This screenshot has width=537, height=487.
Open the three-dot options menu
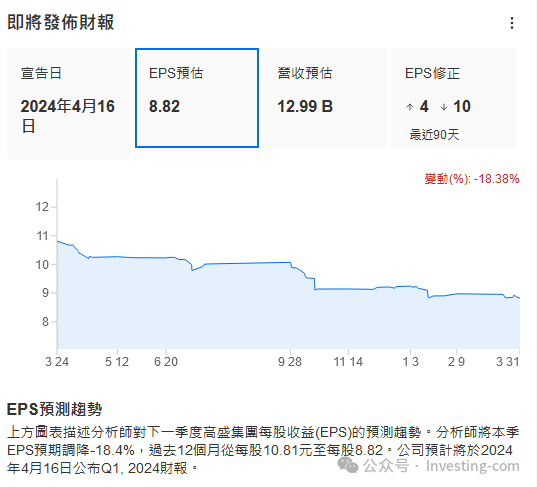point(512,23)
